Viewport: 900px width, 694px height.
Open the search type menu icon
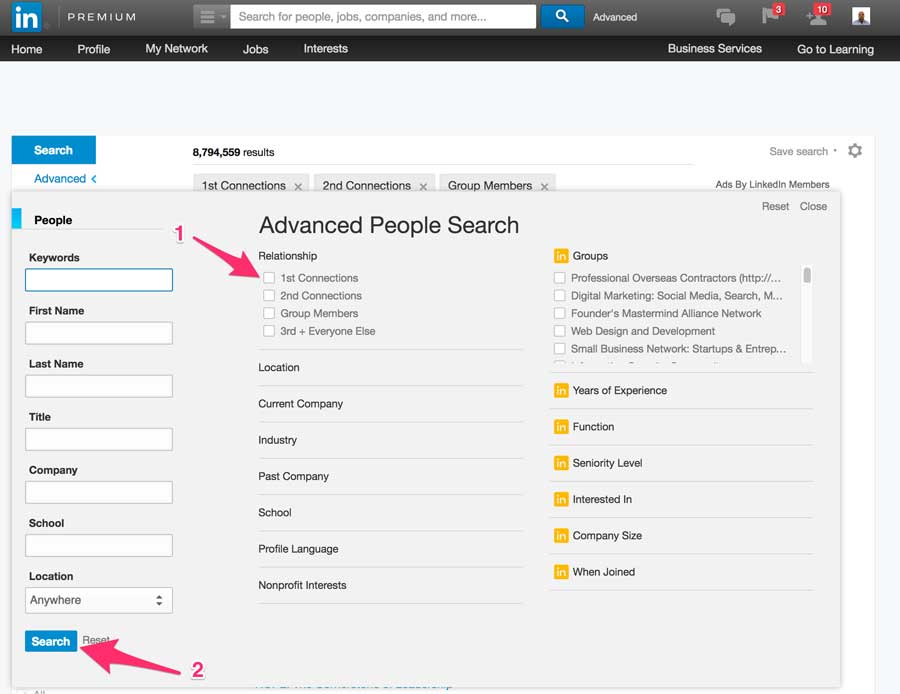(x=211, y=17)
